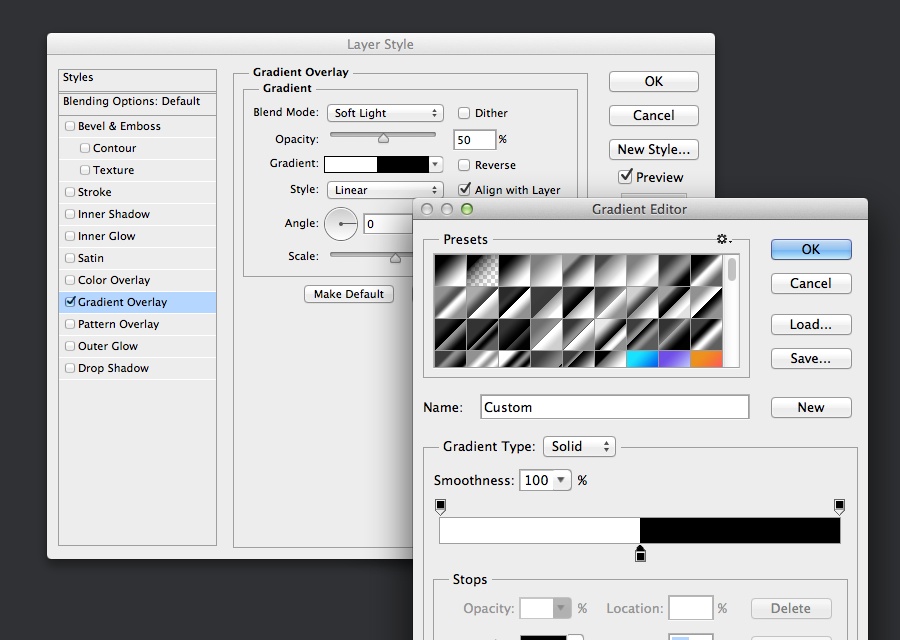The image size is (900, 640).
Task: Click the New gradient button
Action: click(x=811, y=407)
